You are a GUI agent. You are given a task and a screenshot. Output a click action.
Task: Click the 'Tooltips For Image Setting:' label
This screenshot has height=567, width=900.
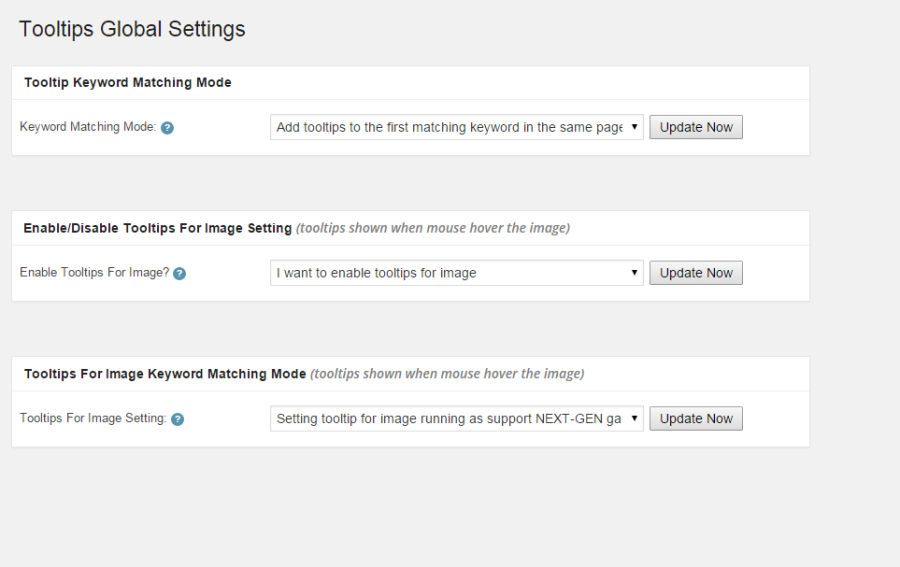click(x=93, y=418)
